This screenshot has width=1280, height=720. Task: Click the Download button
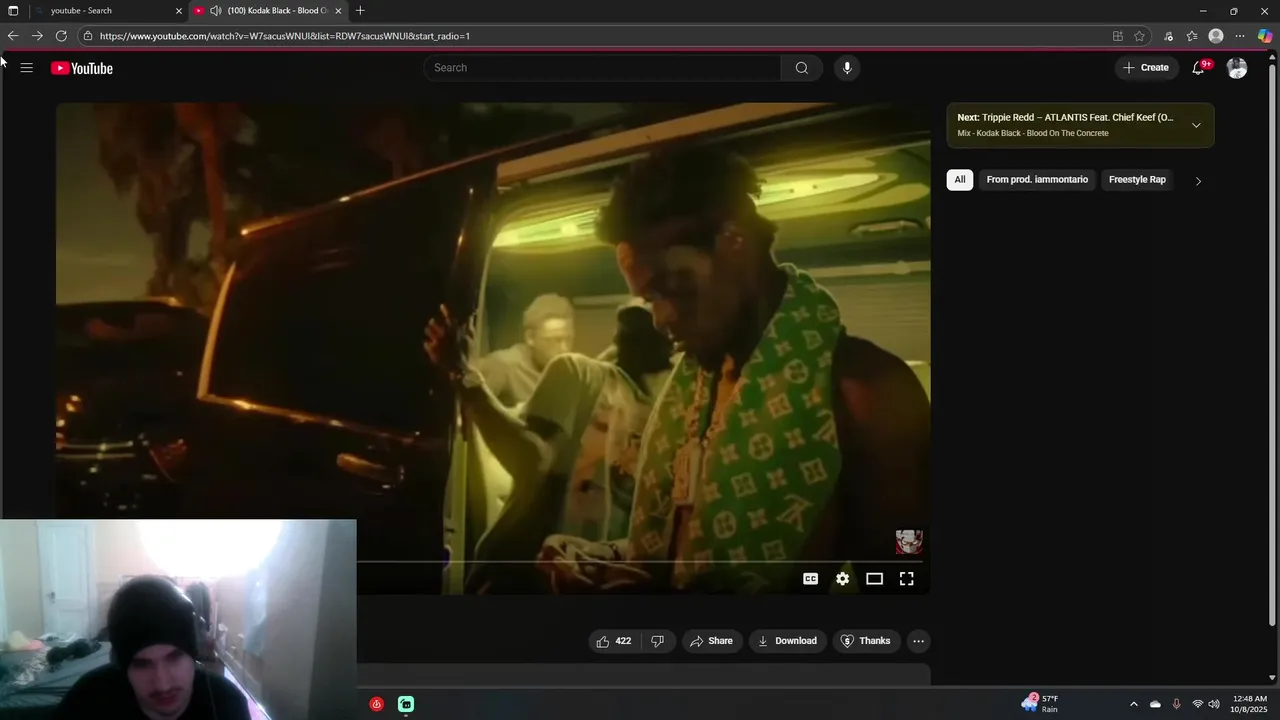(x=788, y=641)
